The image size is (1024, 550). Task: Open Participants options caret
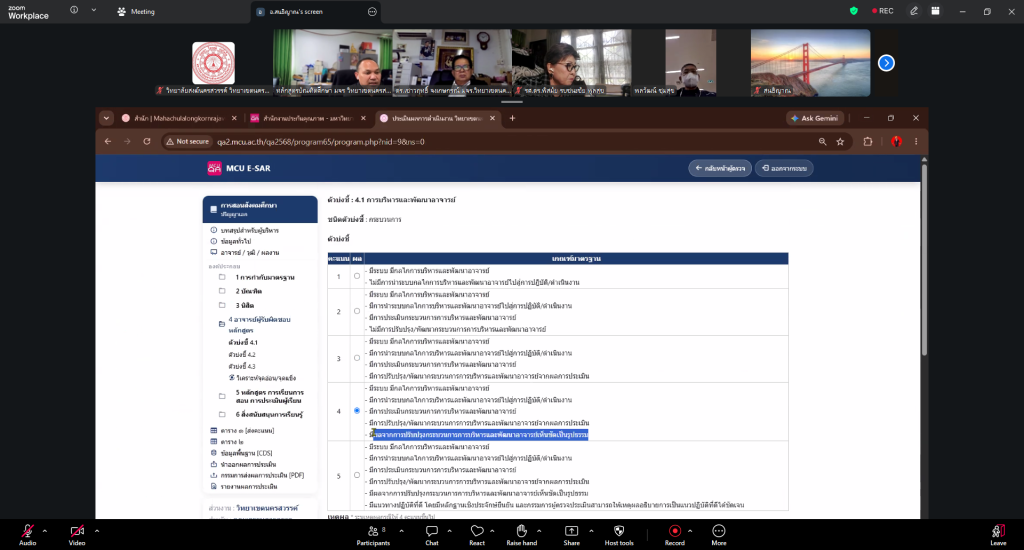tap(401, 531)
